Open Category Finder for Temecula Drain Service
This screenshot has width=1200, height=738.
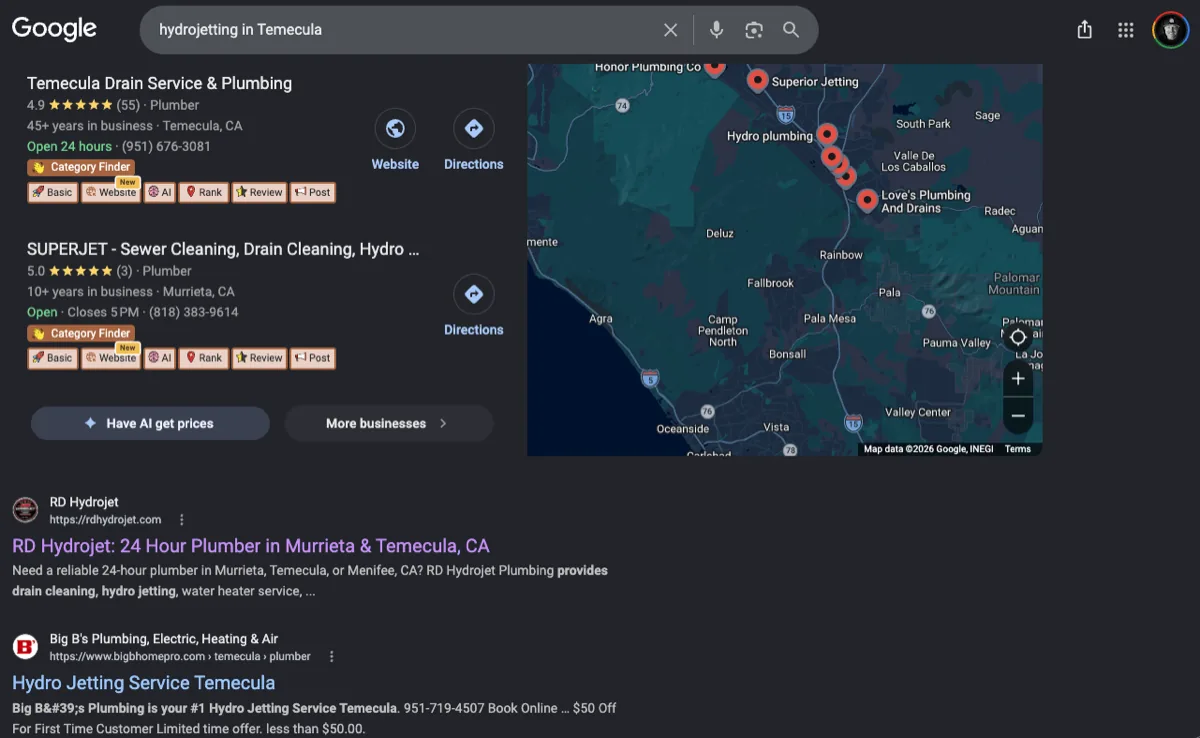[x=80, y=167]
